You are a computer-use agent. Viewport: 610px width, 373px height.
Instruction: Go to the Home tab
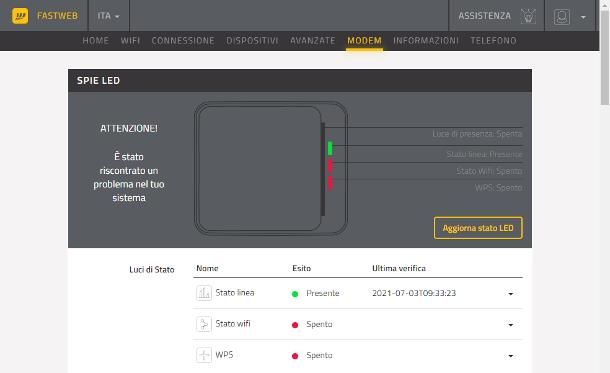pyautogui.click(x=95, y=40)
